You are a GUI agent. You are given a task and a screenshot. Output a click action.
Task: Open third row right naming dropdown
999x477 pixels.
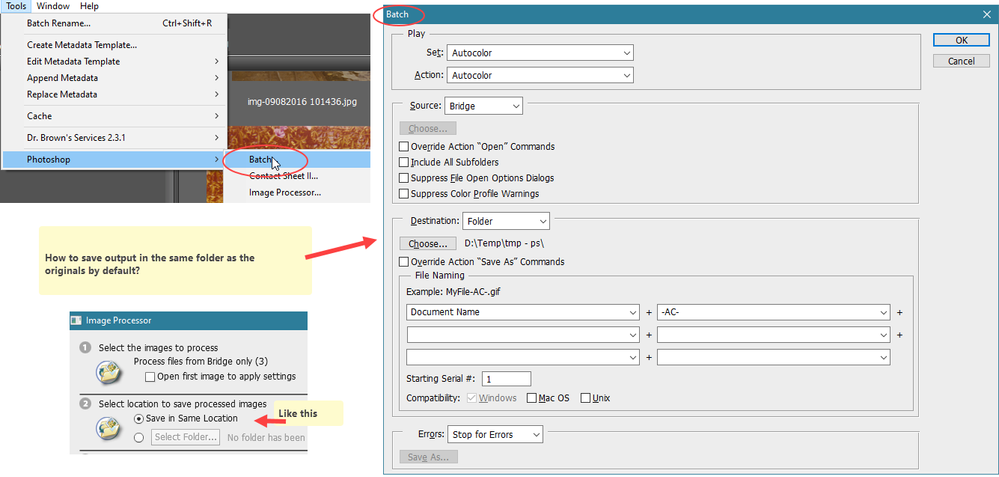(773, 357)
